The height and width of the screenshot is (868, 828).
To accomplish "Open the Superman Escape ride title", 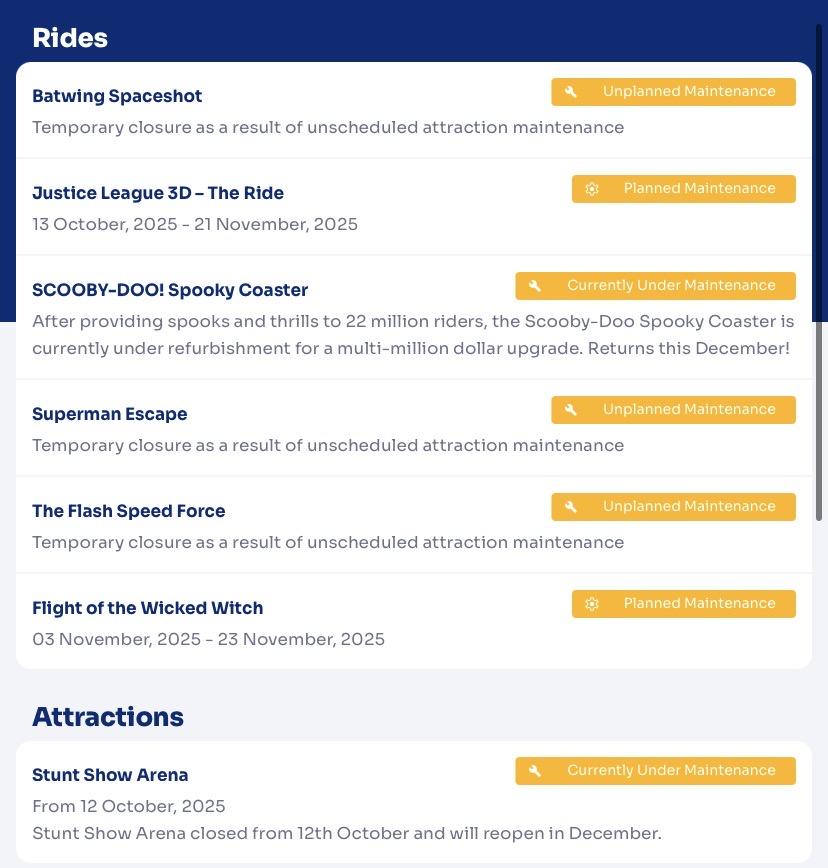I will click(x=110, y=414).
